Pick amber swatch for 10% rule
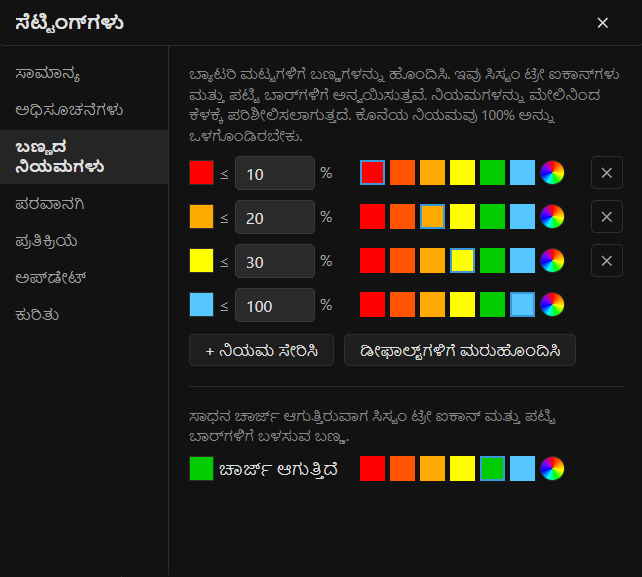This screenshot has height=577, width=642. pos(432,173)
